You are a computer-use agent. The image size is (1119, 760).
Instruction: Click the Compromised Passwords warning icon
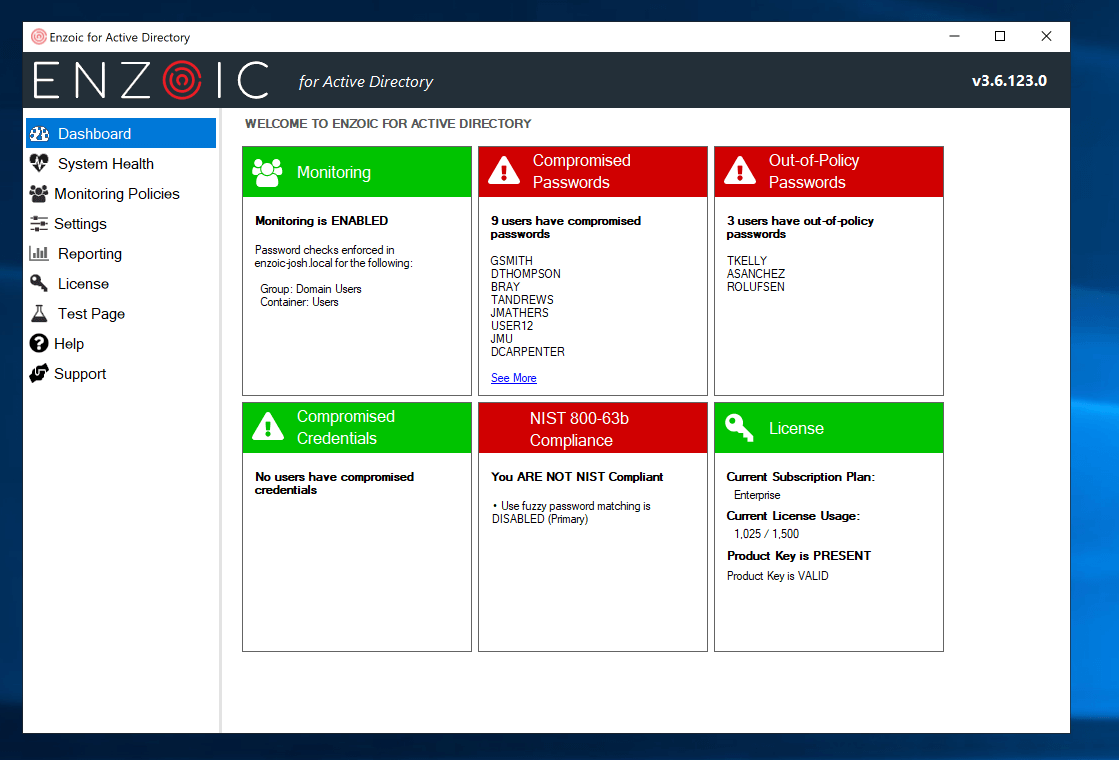pos(504,171)
